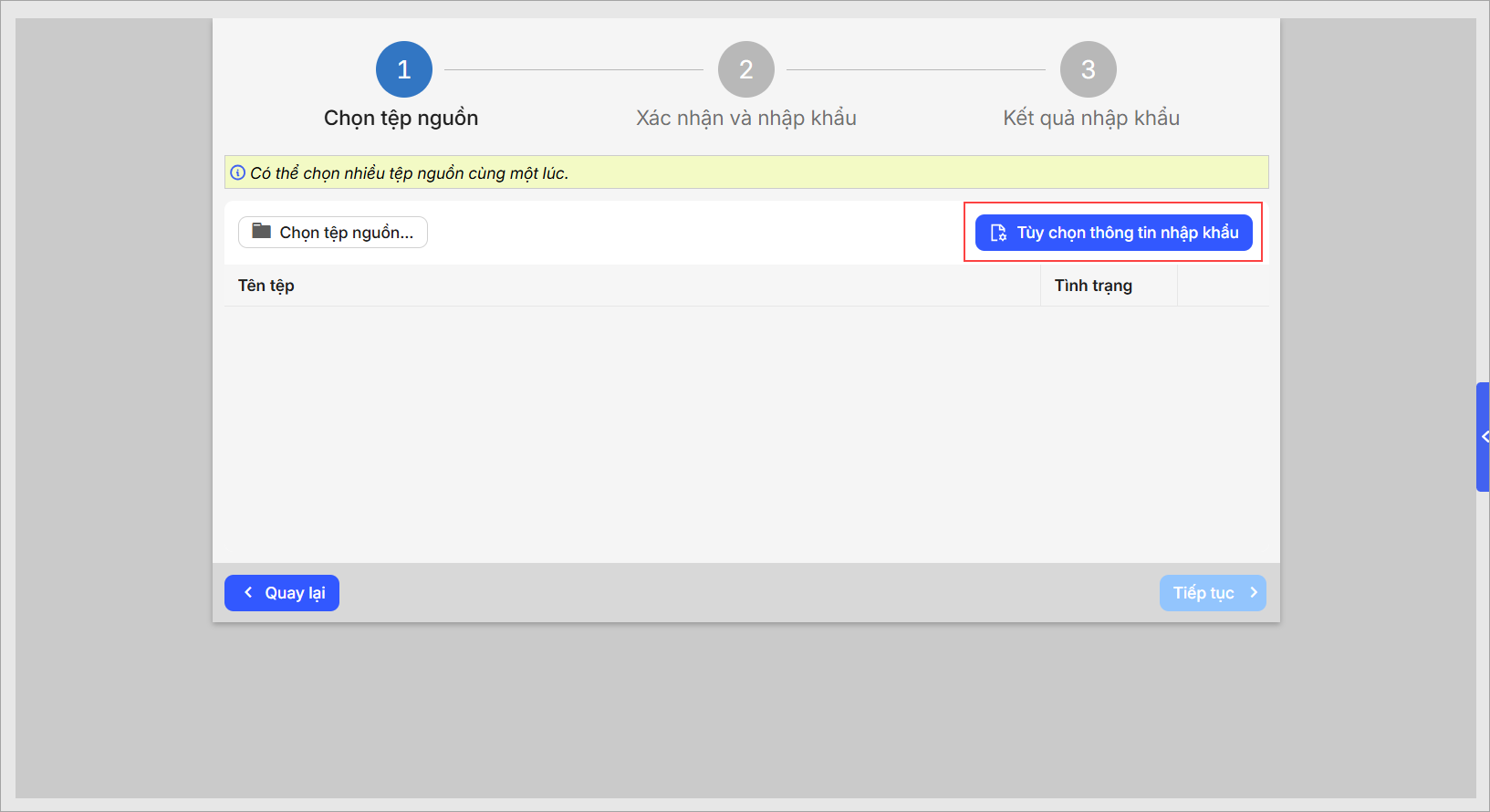1490x812 pixels.
Task: Click the 'Tình trạng' column header
Action: 1093,286
